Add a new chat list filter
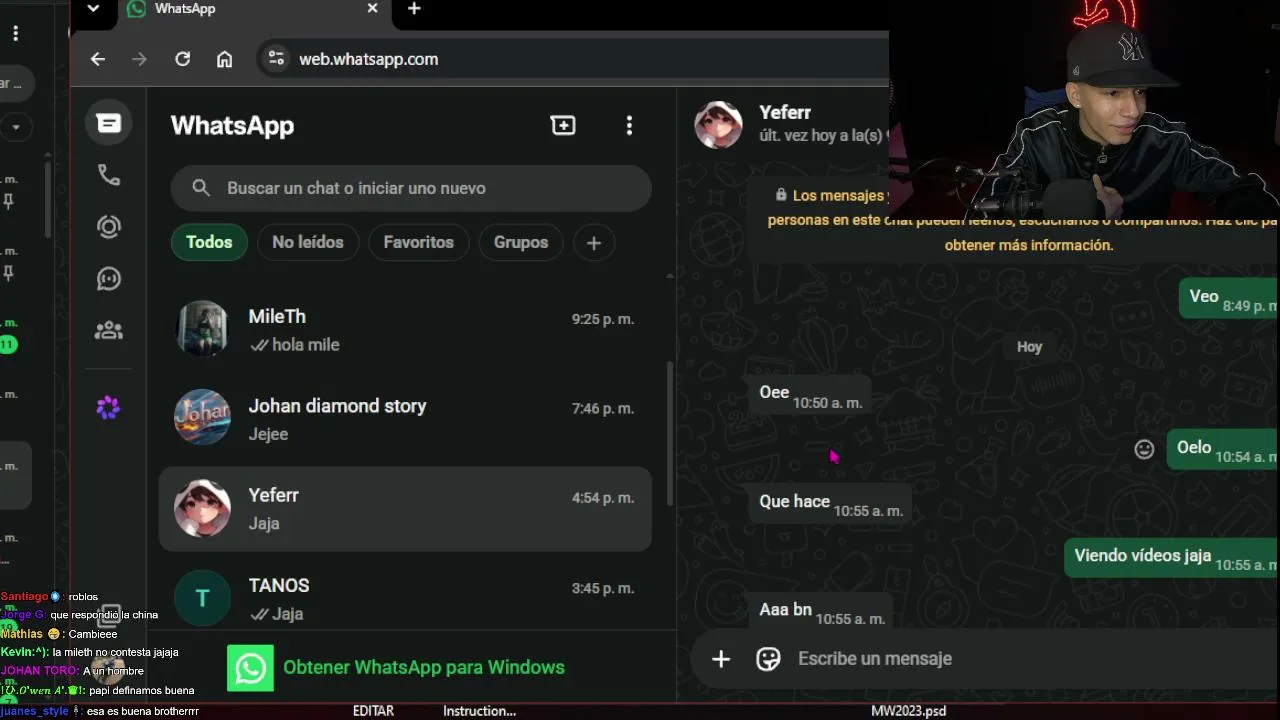Screen dimensions: 1280x720 [x=594, y=243]
